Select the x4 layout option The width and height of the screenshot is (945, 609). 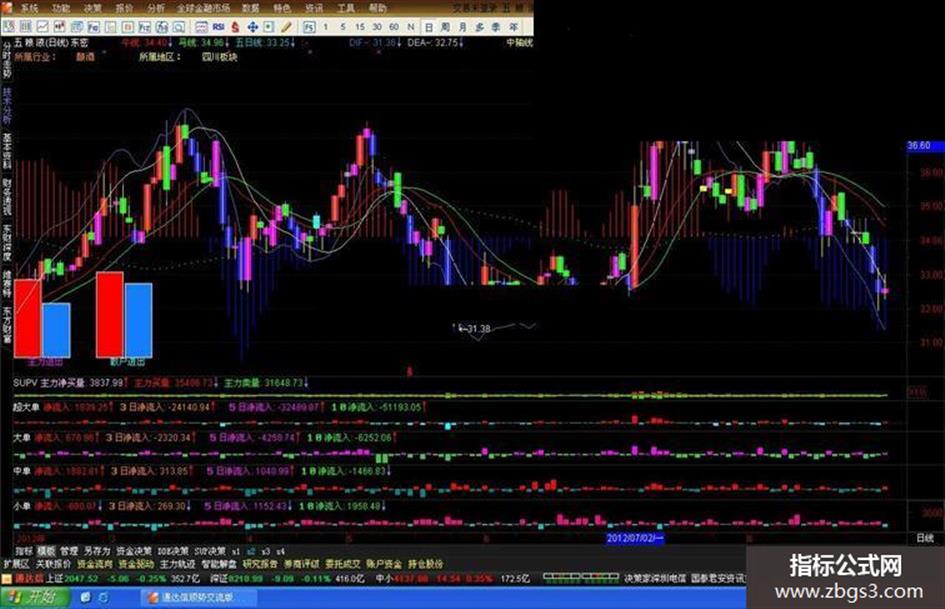tap(280, 551)
